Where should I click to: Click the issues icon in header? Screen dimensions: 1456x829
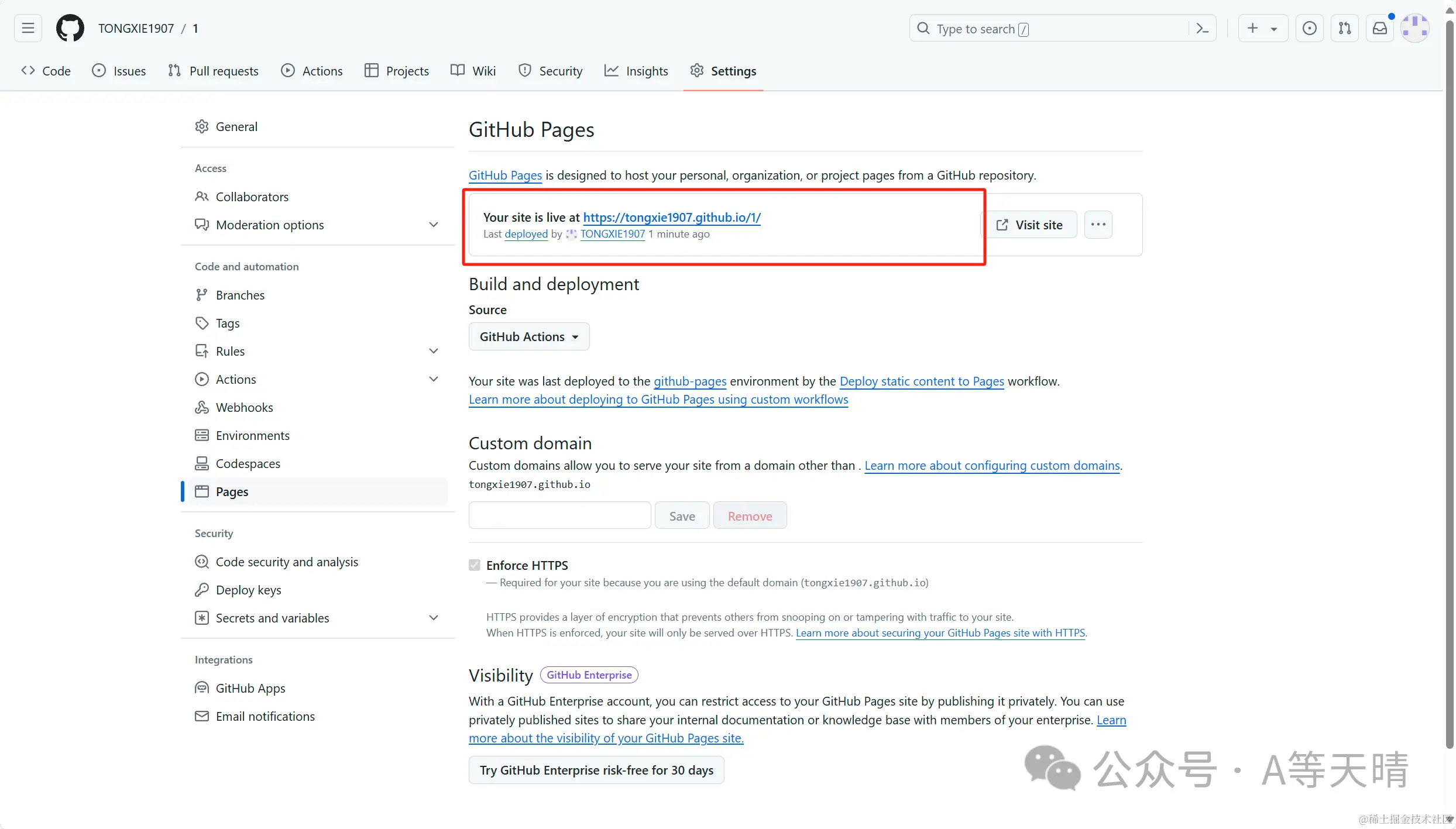pos(1309,28)
